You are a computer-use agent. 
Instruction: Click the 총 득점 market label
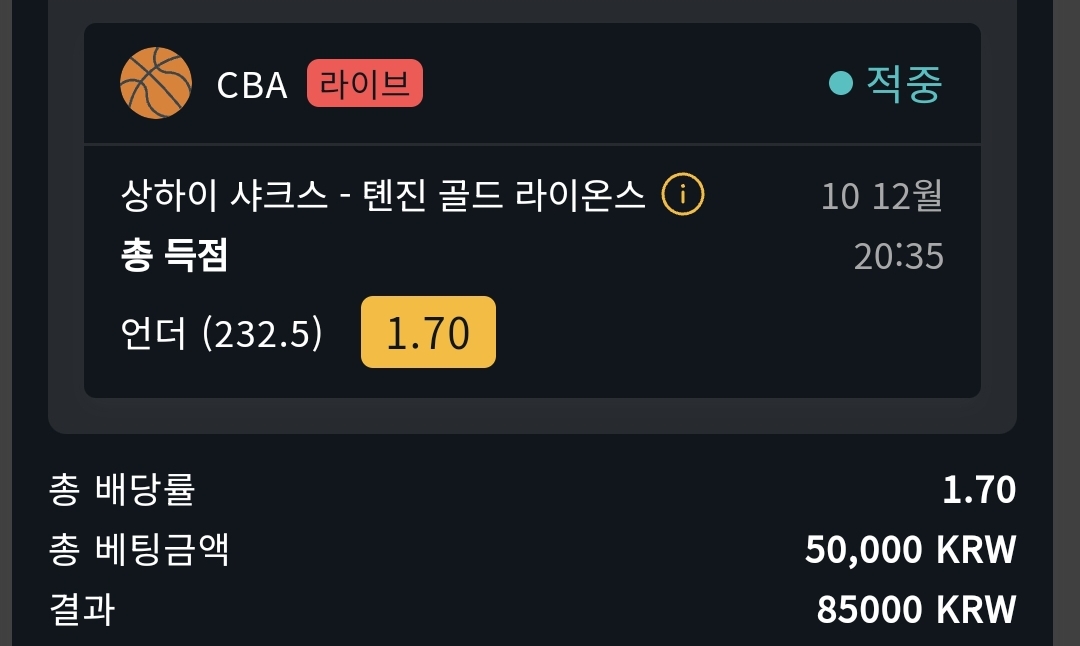coord(174,255)
